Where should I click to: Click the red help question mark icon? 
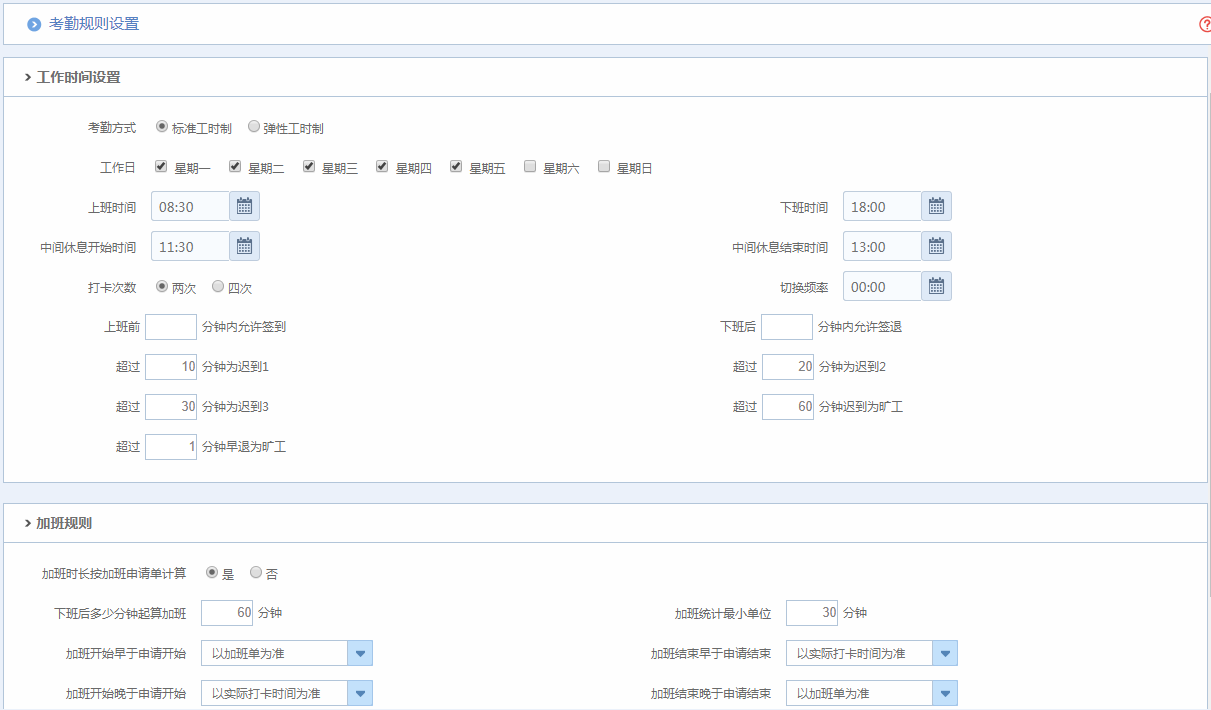click(1205, 24)
